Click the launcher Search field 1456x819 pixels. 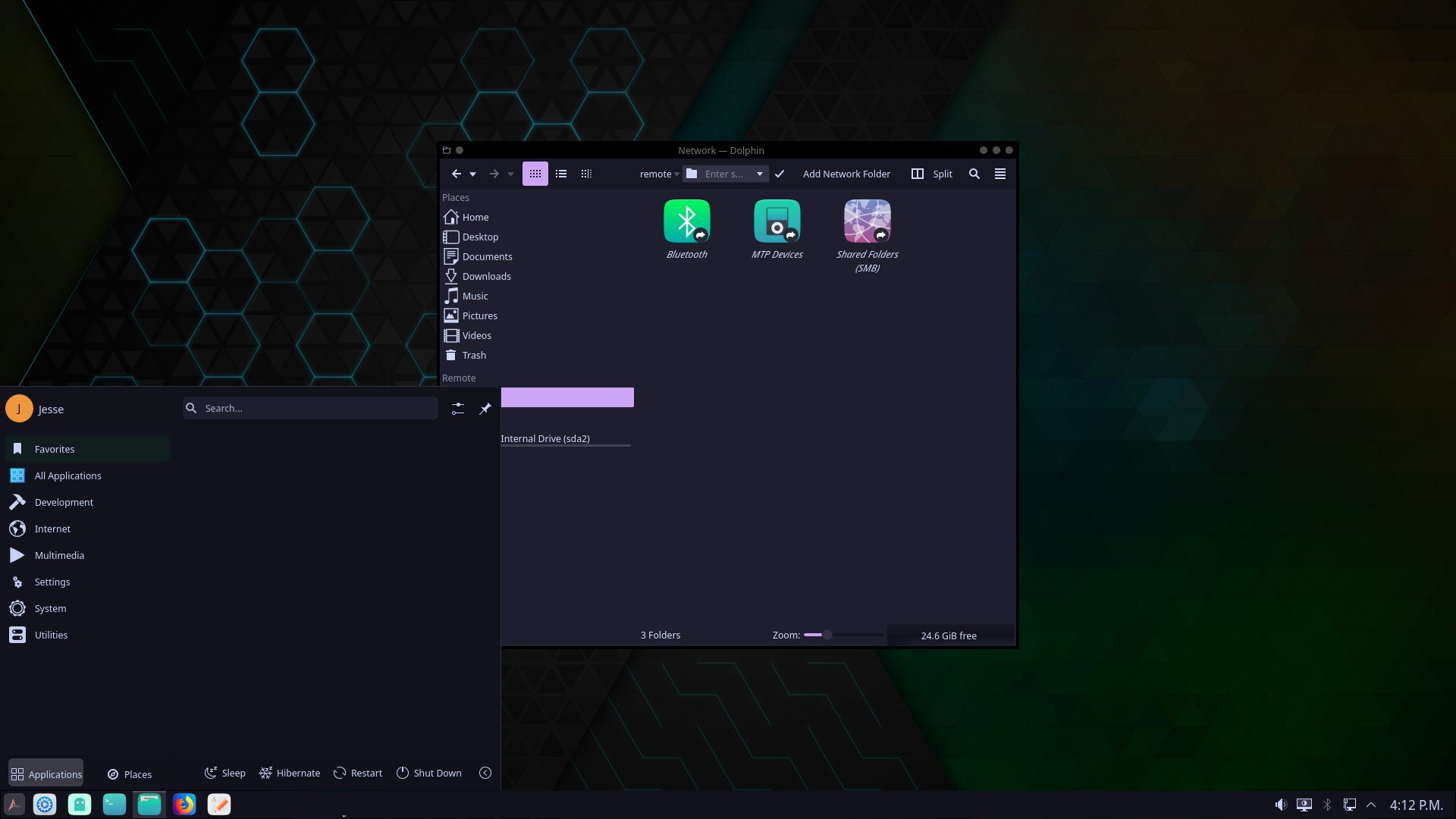point(310,408)
